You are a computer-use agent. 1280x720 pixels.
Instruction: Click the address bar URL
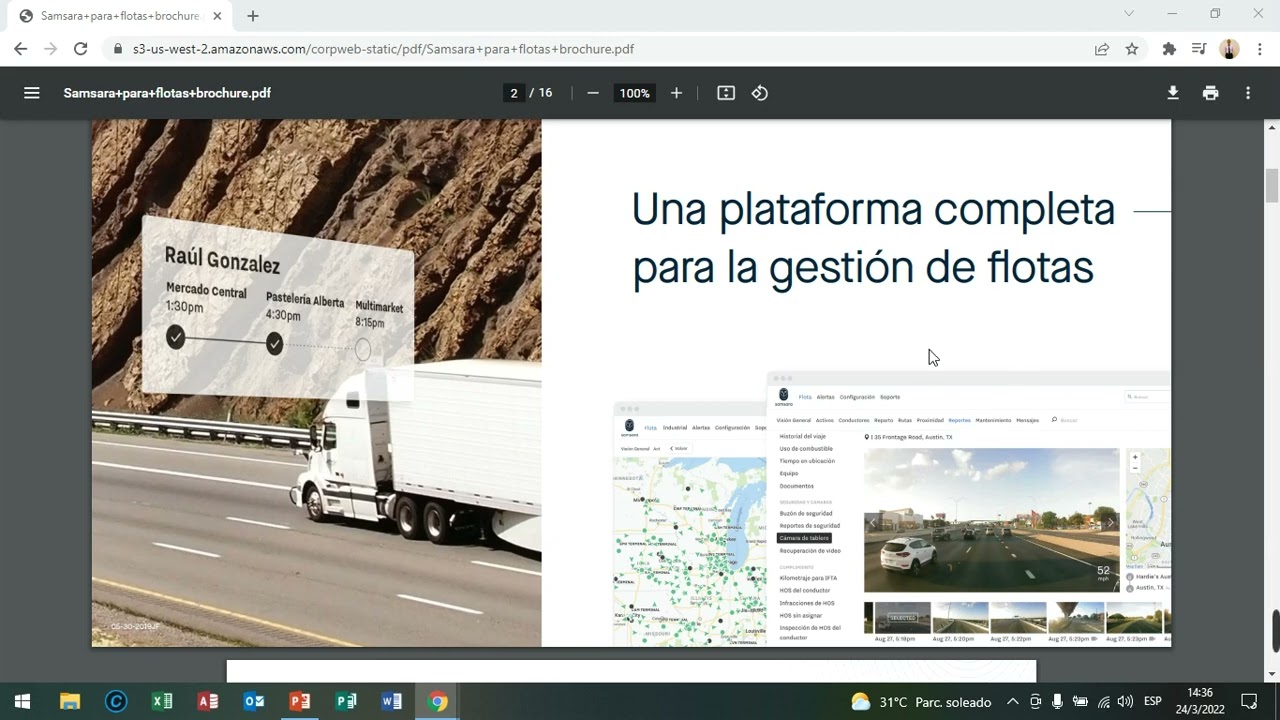point(383,49)
